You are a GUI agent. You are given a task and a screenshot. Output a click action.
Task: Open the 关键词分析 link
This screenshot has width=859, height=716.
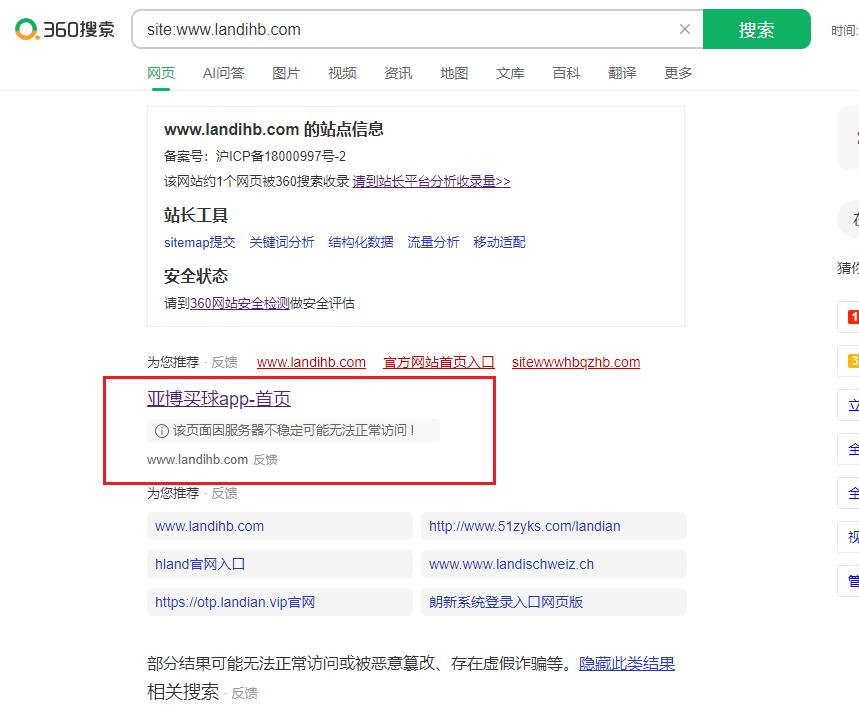tap(282, 242)
